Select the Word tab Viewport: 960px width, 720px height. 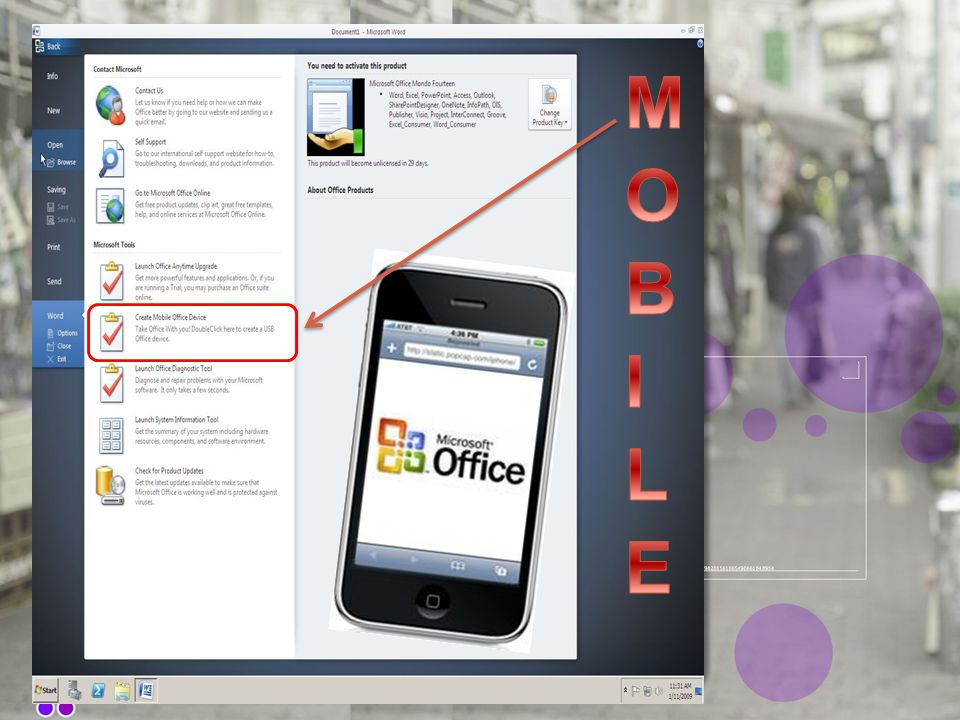coord(55,316)
